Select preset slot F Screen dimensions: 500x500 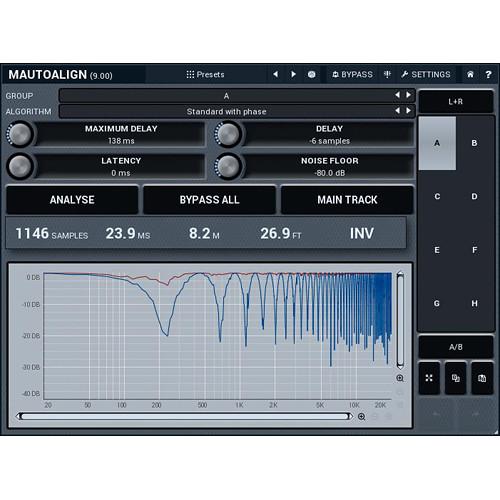(474, 250)
